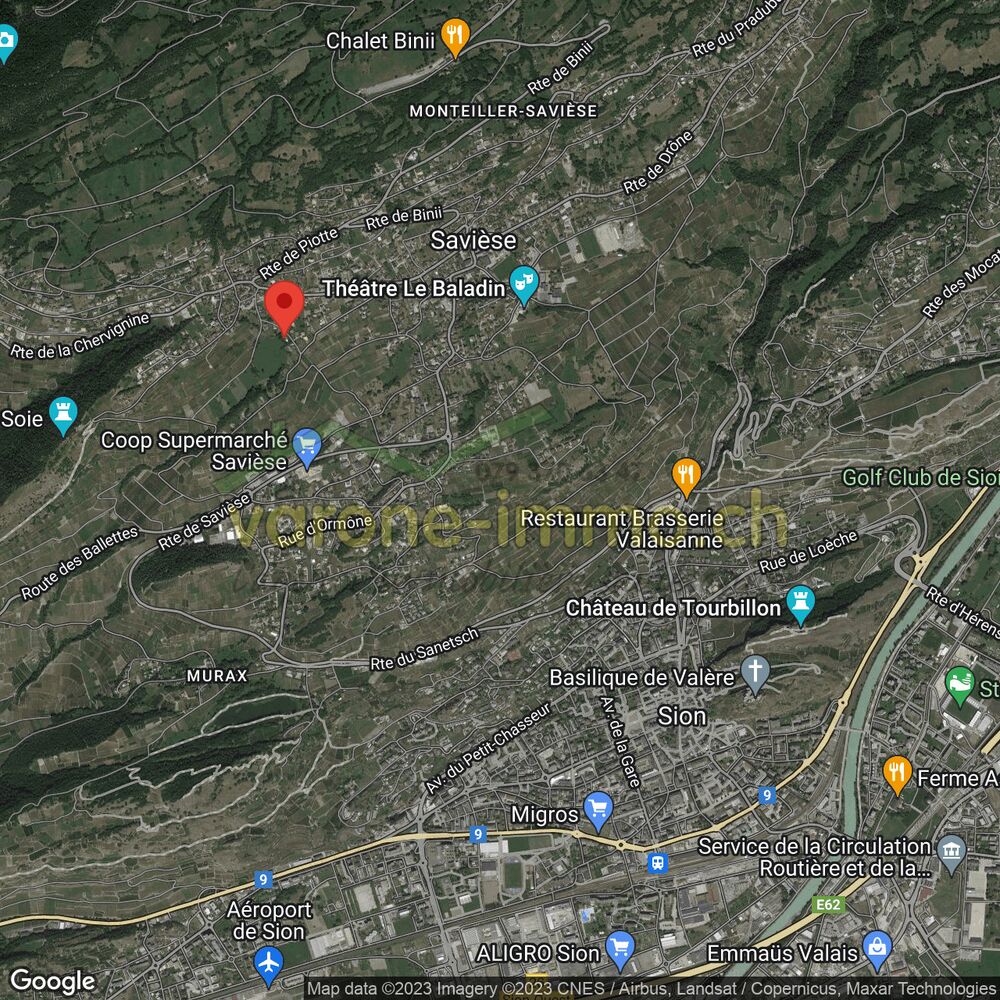
Task: Click the Emmaüs Valais shopping bag icon
Action: (x=877, y=947)
